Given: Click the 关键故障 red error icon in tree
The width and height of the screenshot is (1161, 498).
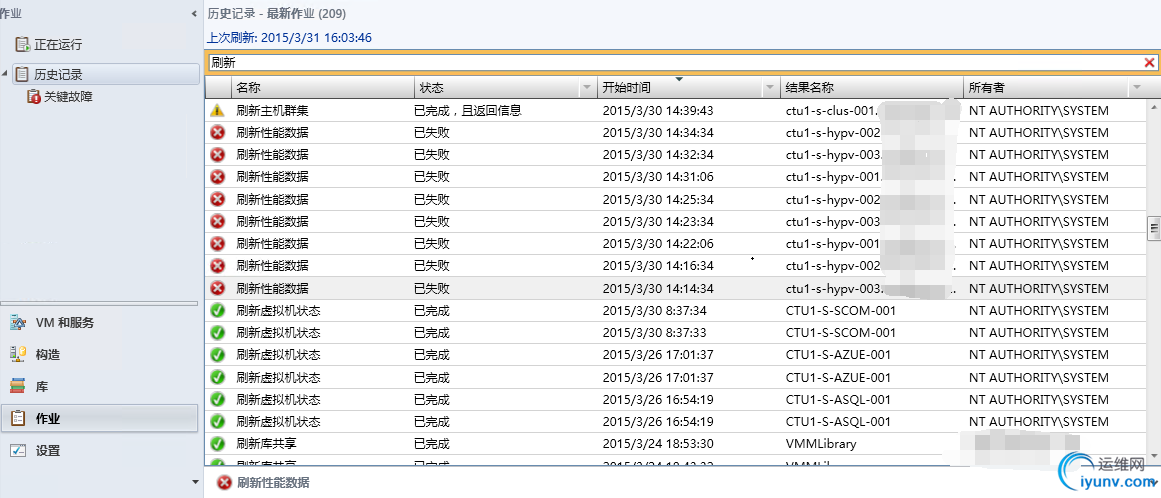Looking at the screenshot, I should 34,97.
